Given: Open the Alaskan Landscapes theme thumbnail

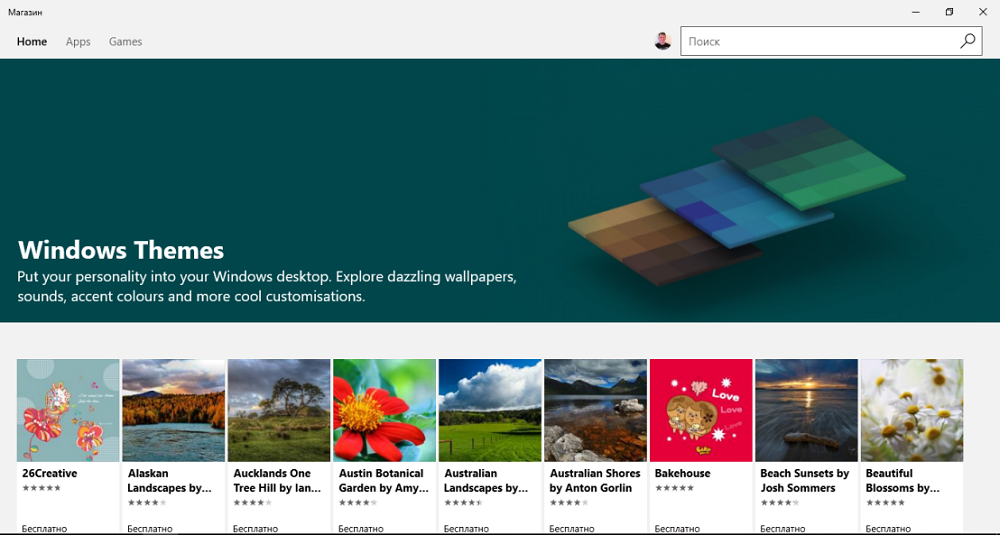Looking at the screenshot, I should pos(173,410).
